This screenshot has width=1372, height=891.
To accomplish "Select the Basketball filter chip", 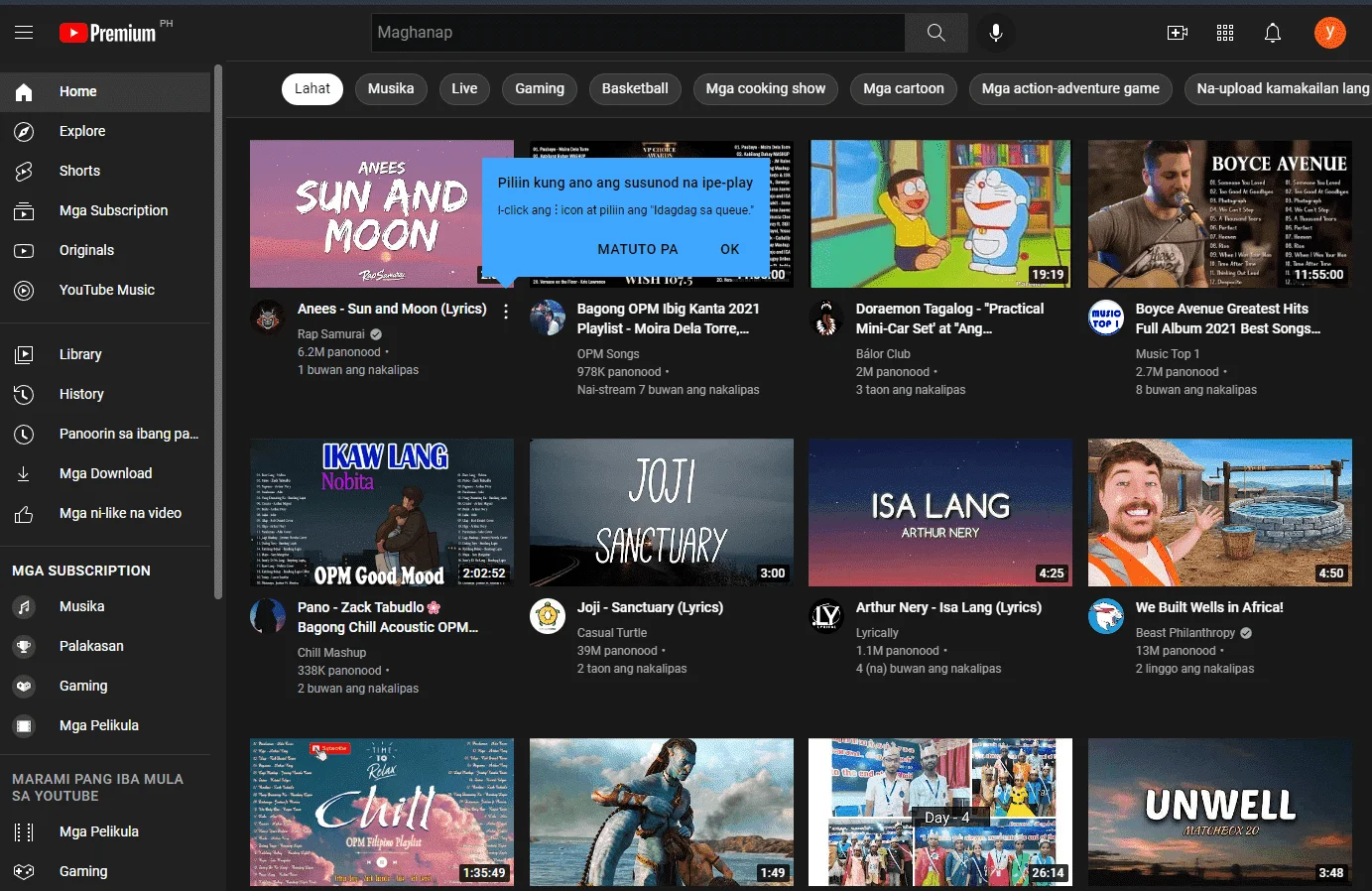I will 635,88.
